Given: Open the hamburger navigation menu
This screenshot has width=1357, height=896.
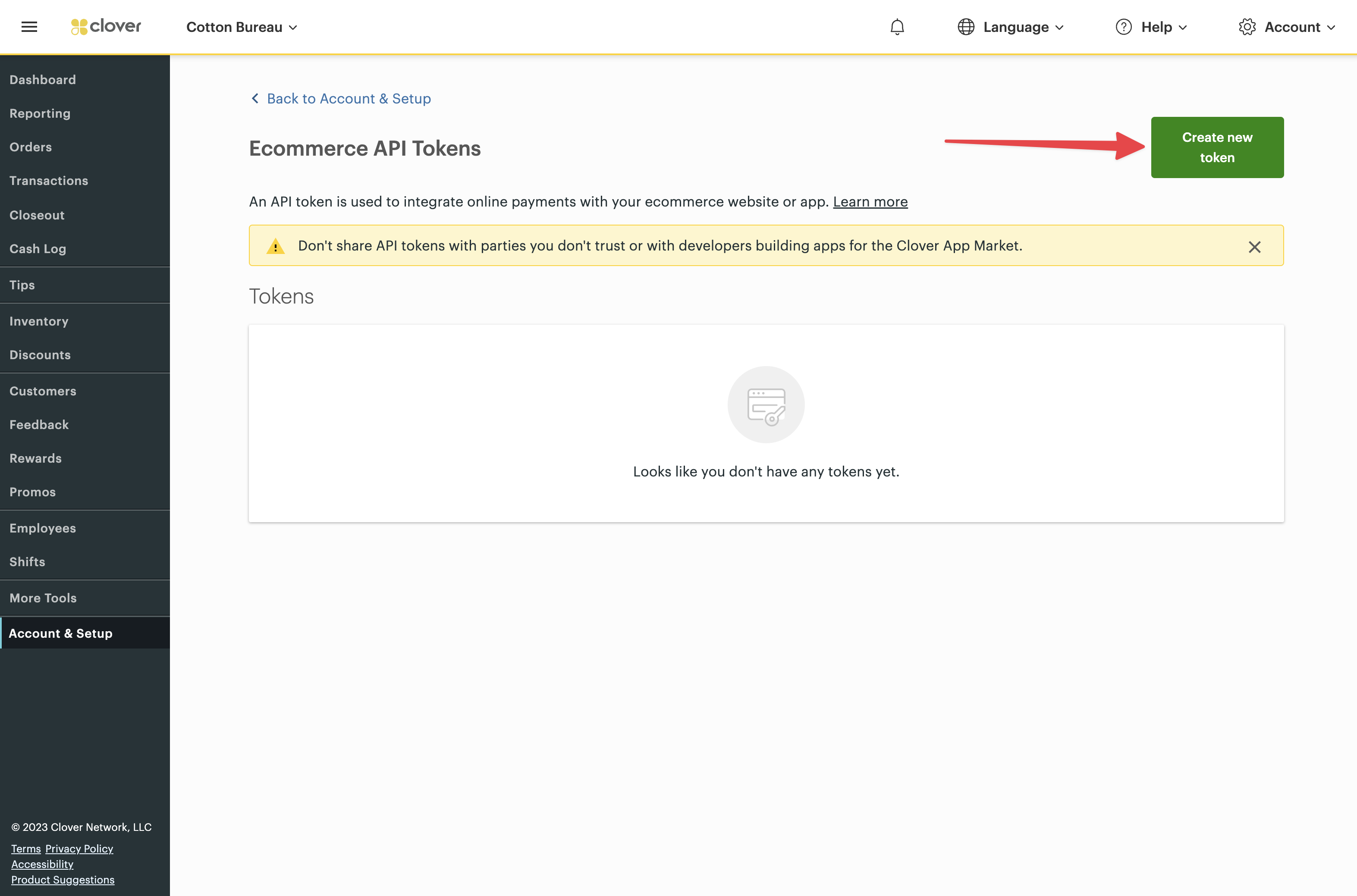Looking at the screenshot, I should pos(29,26).
